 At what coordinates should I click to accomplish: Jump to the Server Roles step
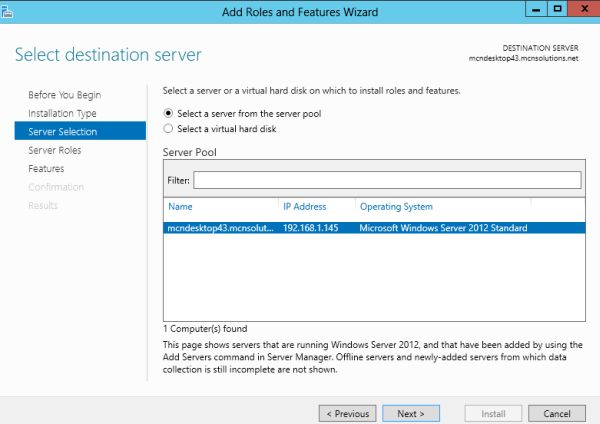tap(55, 150)
